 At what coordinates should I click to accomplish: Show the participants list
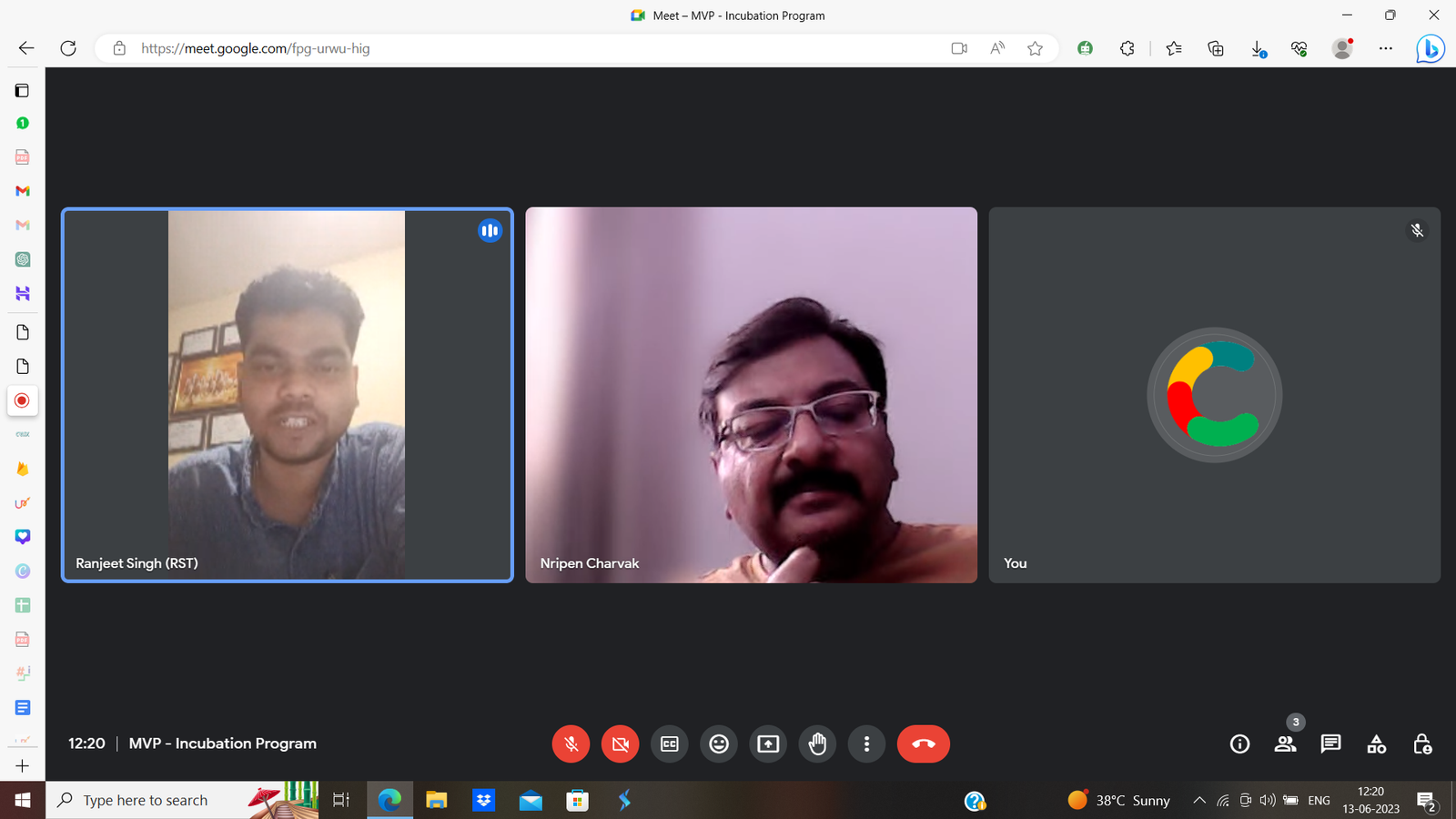tap(1285, 743)
